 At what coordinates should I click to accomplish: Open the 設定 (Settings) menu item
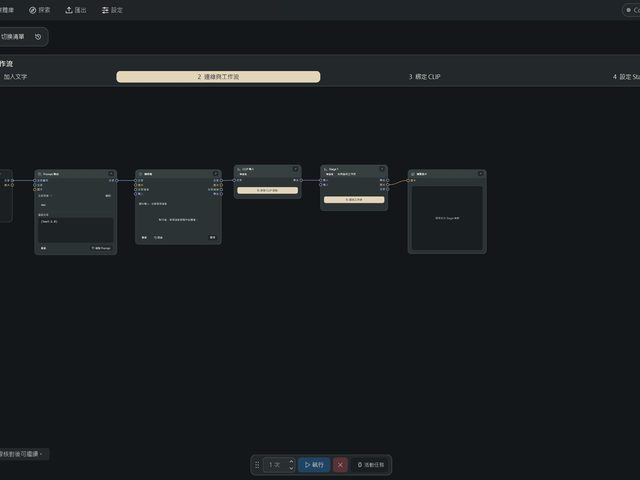coord(112,10)
